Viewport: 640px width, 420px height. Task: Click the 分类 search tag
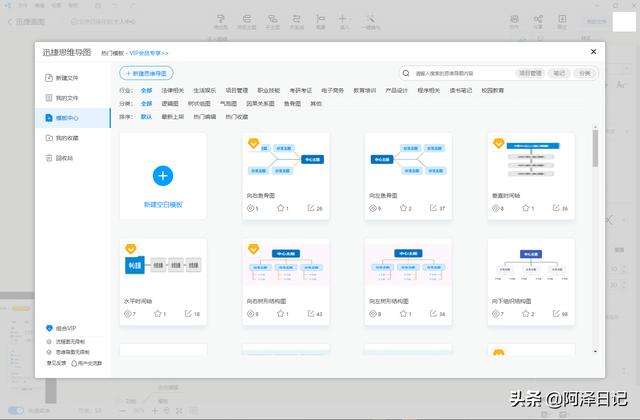tap(585, 73)
